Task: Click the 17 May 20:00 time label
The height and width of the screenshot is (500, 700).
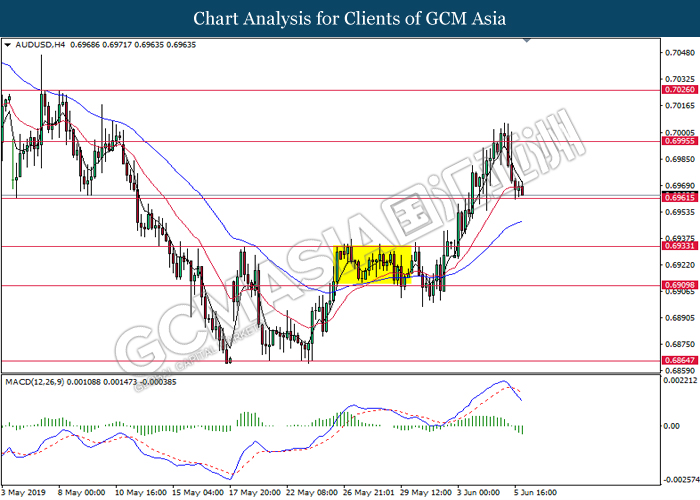Action: (x=255, y=492)
